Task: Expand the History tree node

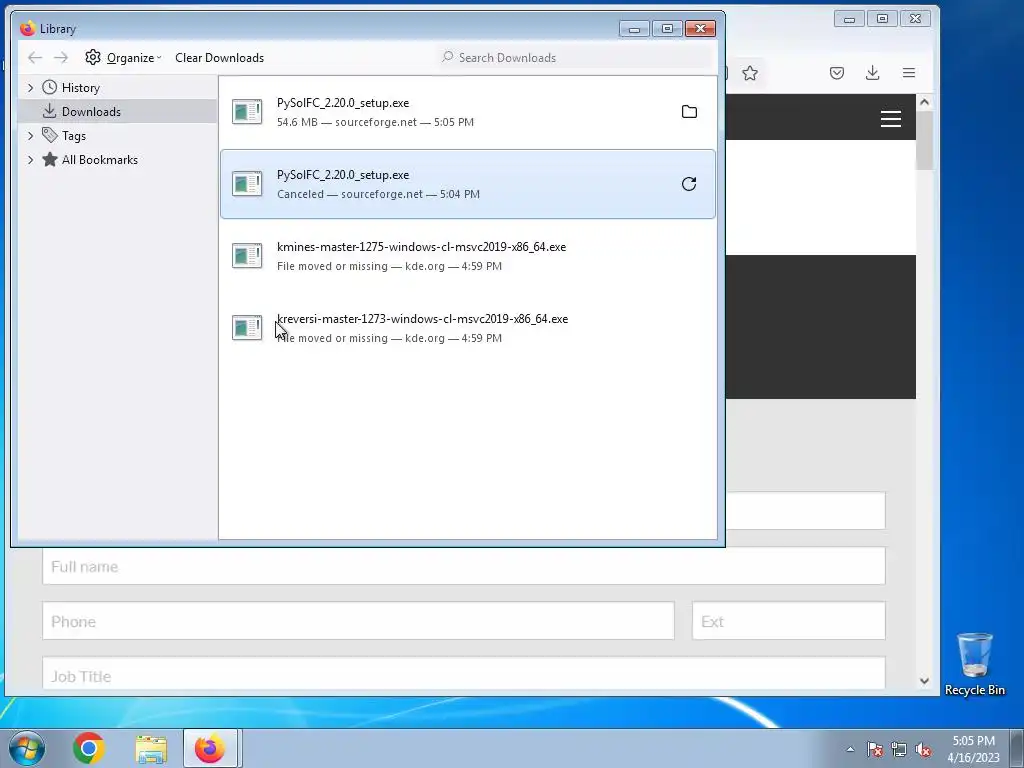Action: point(30,88)
